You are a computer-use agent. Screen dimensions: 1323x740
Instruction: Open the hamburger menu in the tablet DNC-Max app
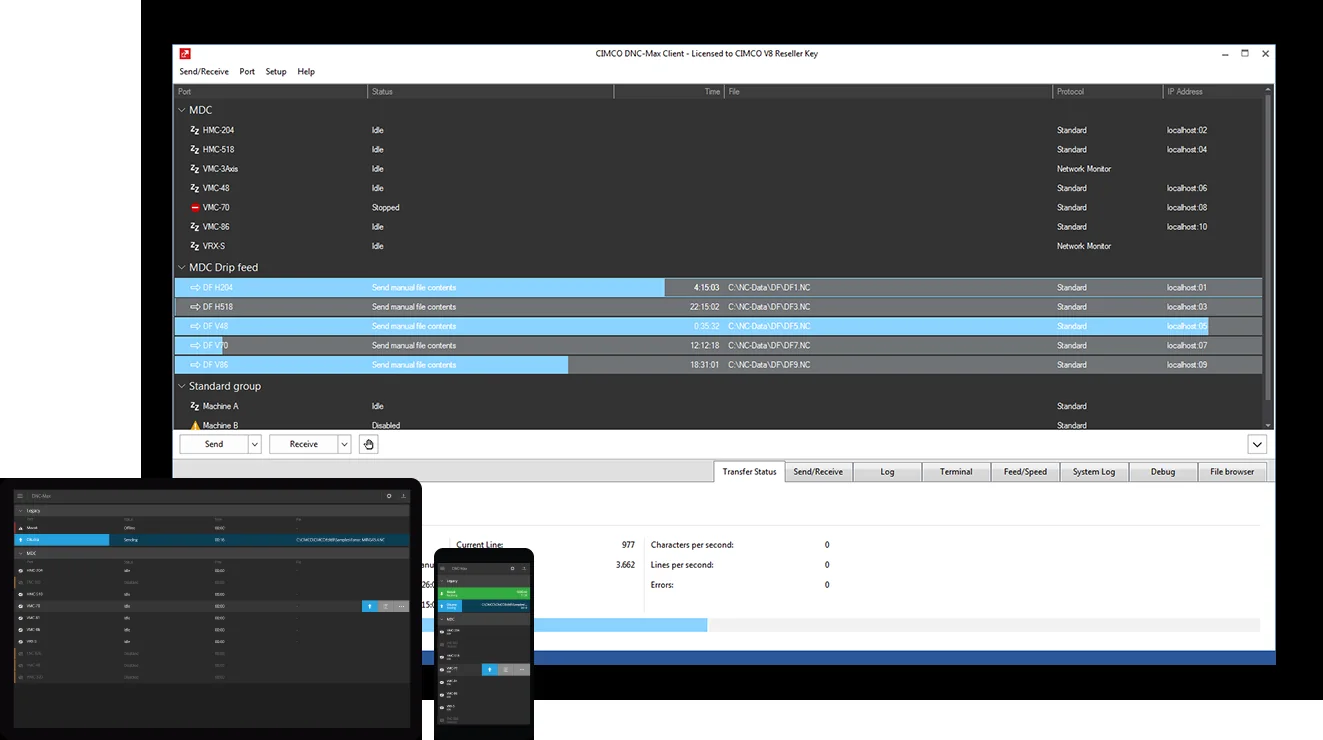[x=19, y=496]
